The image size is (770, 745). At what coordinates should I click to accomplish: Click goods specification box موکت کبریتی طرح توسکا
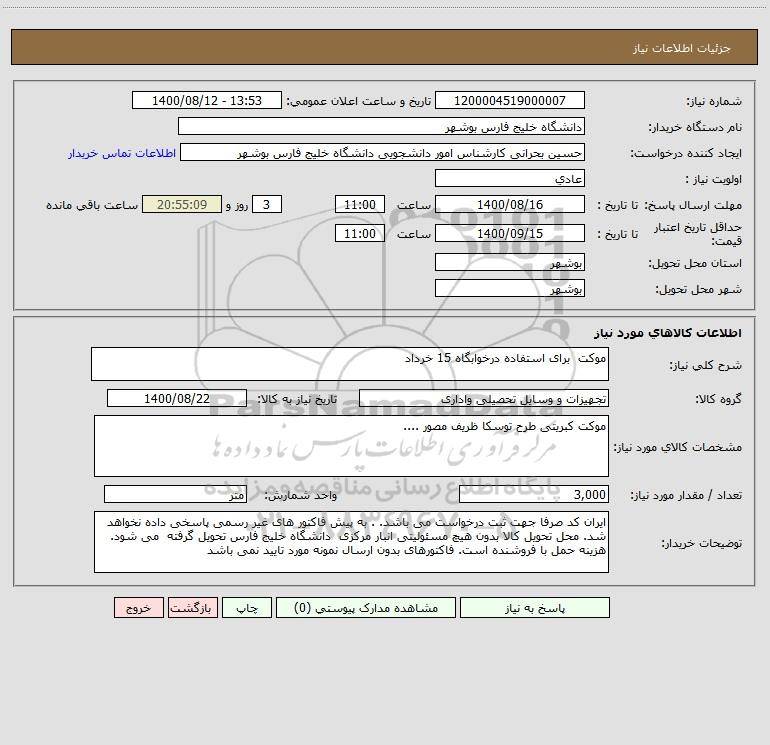click(351, 446)
